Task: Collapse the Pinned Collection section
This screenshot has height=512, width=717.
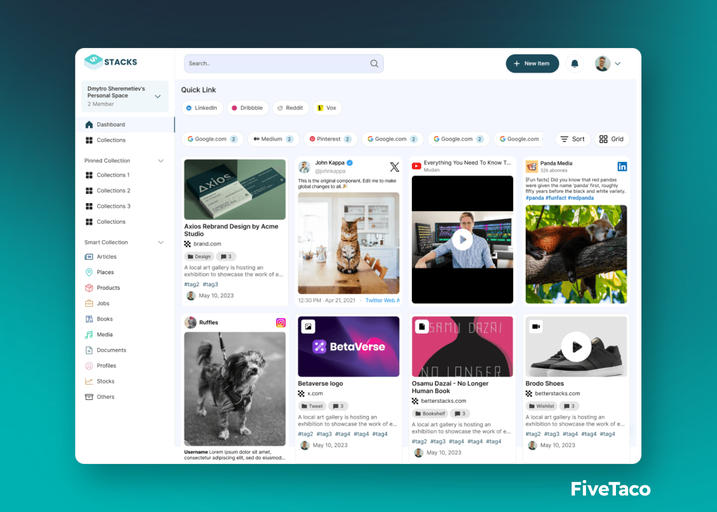Action: [161, 160]
